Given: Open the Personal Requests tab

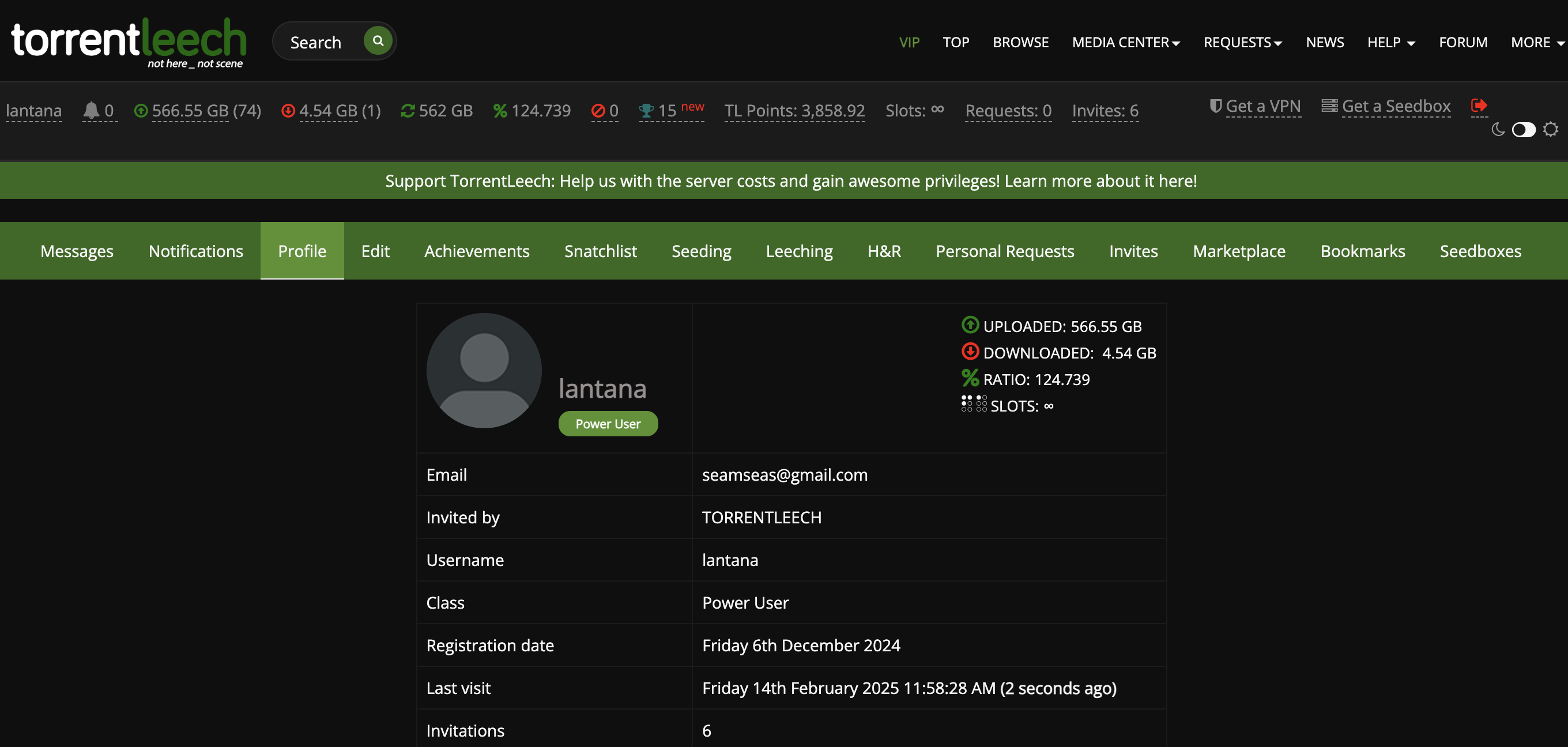Looking at the screenshot, I should coord(1005,251).
